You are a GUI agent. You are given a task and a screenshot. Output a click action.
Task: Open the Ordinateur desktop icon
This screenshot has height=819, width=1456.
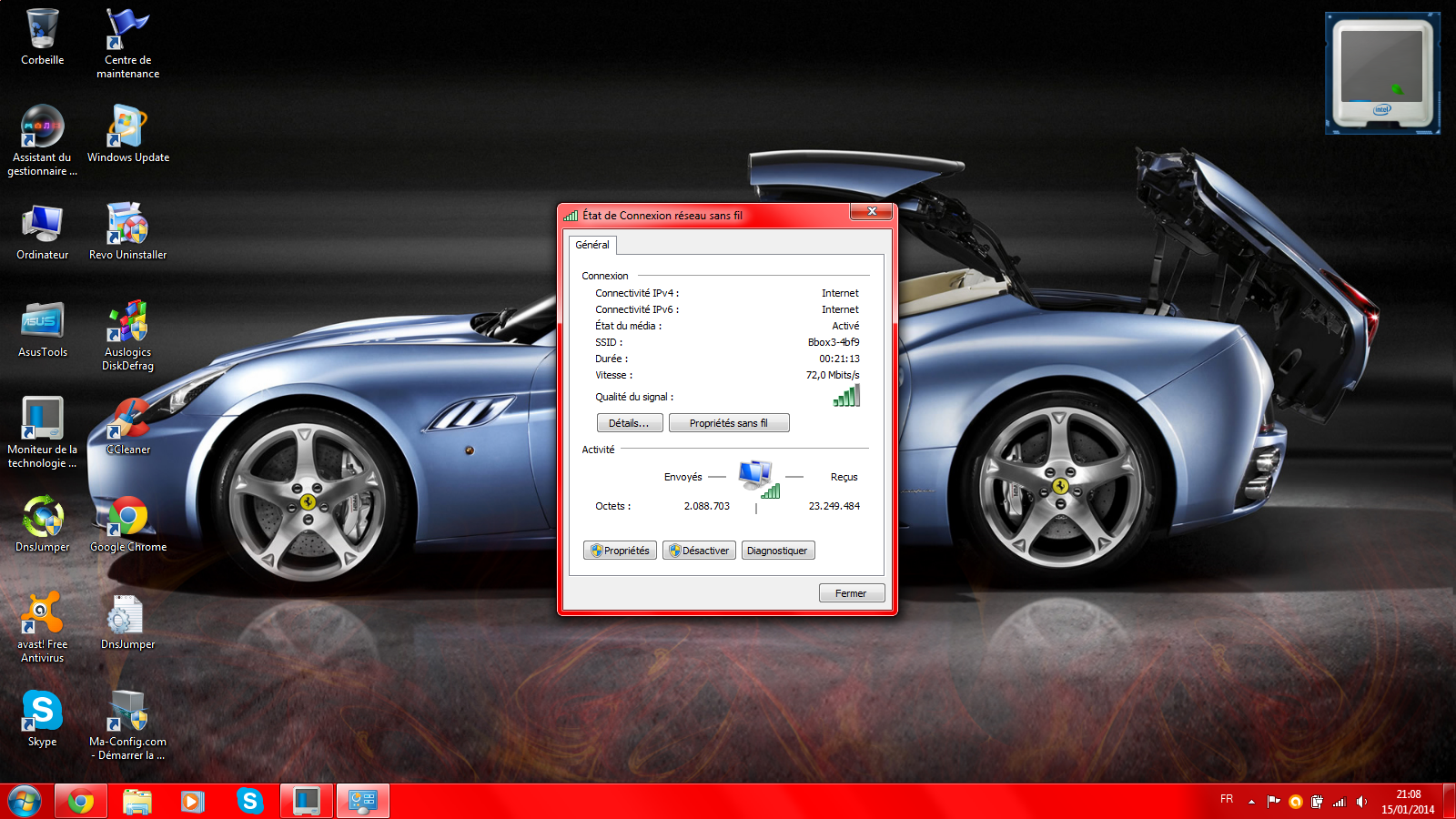click(x=42, y=231)
